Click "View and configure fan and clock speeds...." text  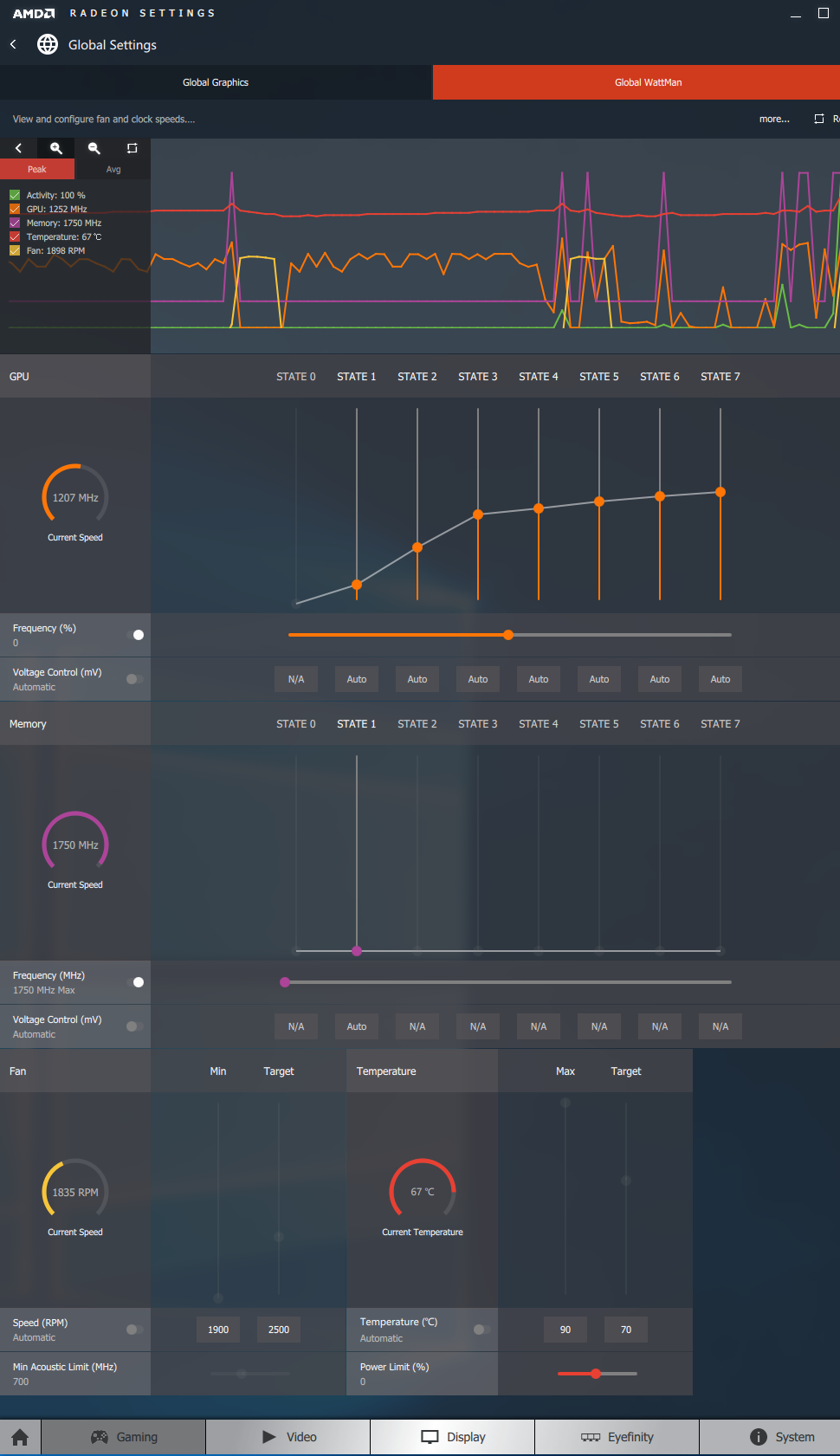click(104, 119)
